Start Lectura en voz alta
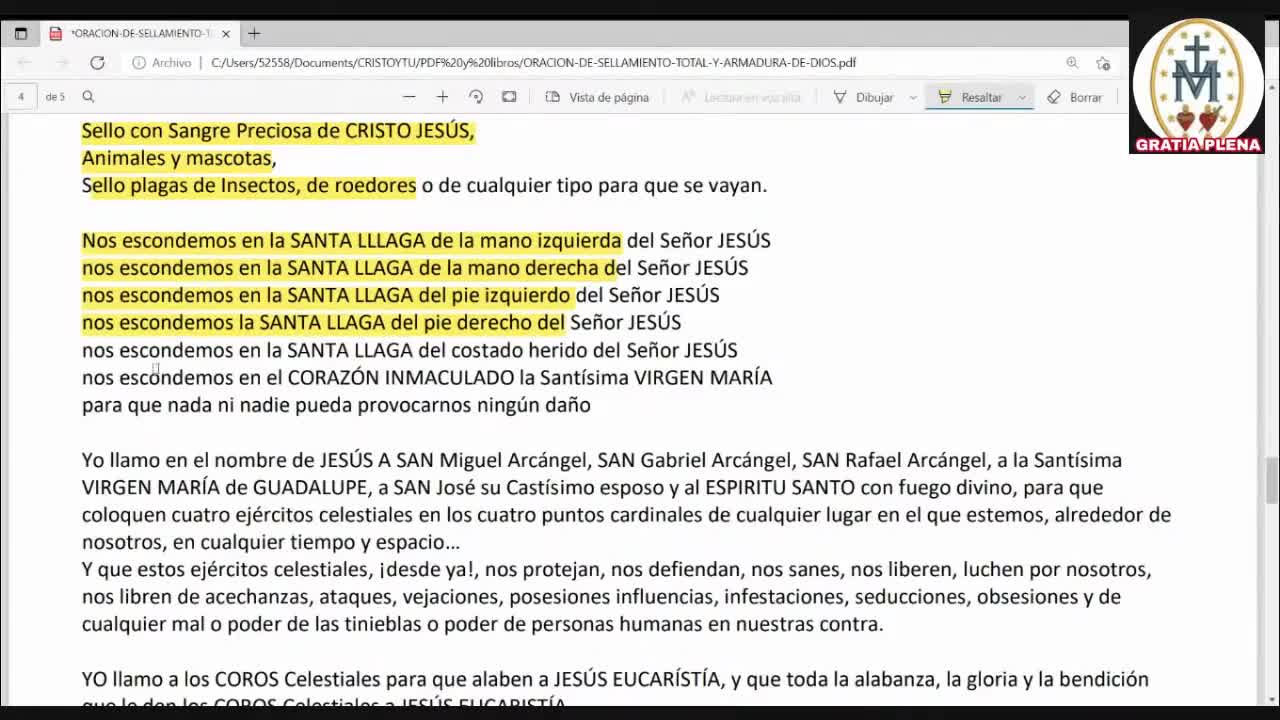This screenshot has height=720, width=1280. click(741, 97)
